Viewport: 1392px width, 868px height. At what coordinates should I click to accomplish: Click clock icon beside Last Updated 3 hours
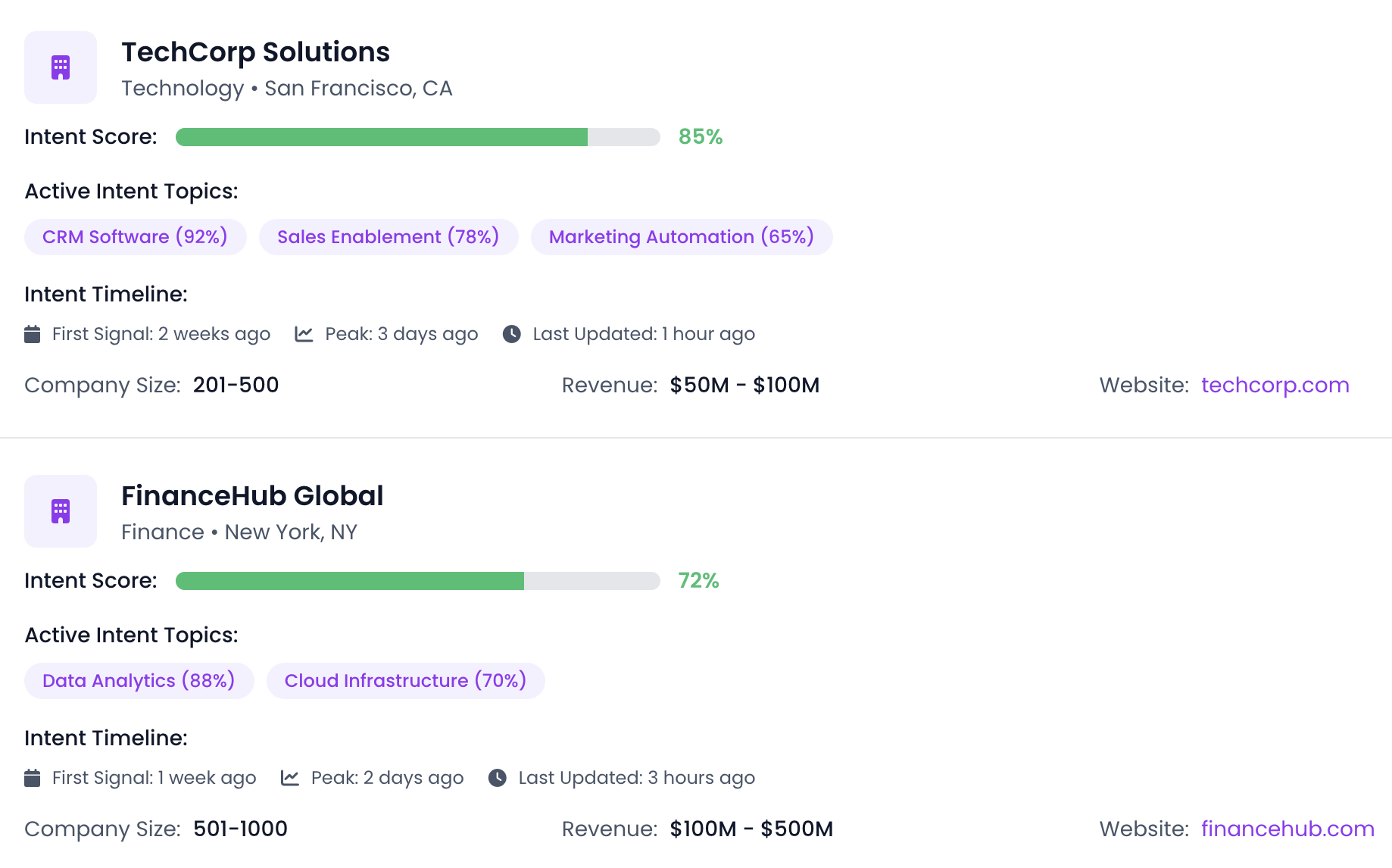[498, 778]
